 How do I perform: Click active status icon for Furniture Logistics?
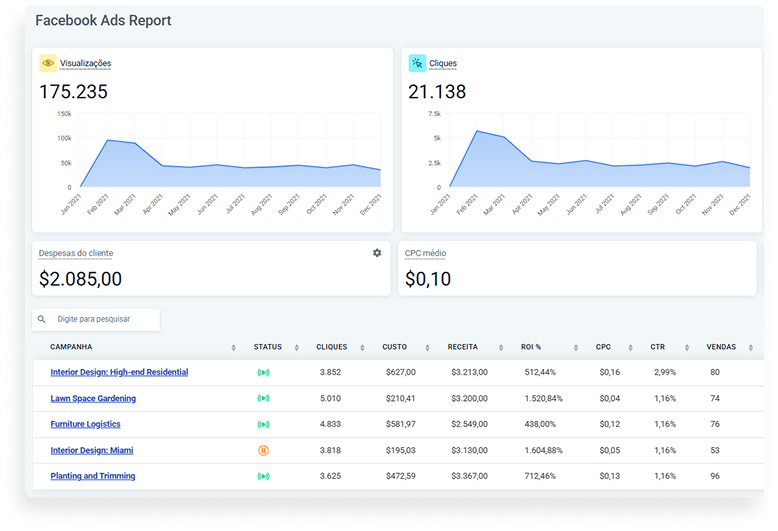(263, 425)
